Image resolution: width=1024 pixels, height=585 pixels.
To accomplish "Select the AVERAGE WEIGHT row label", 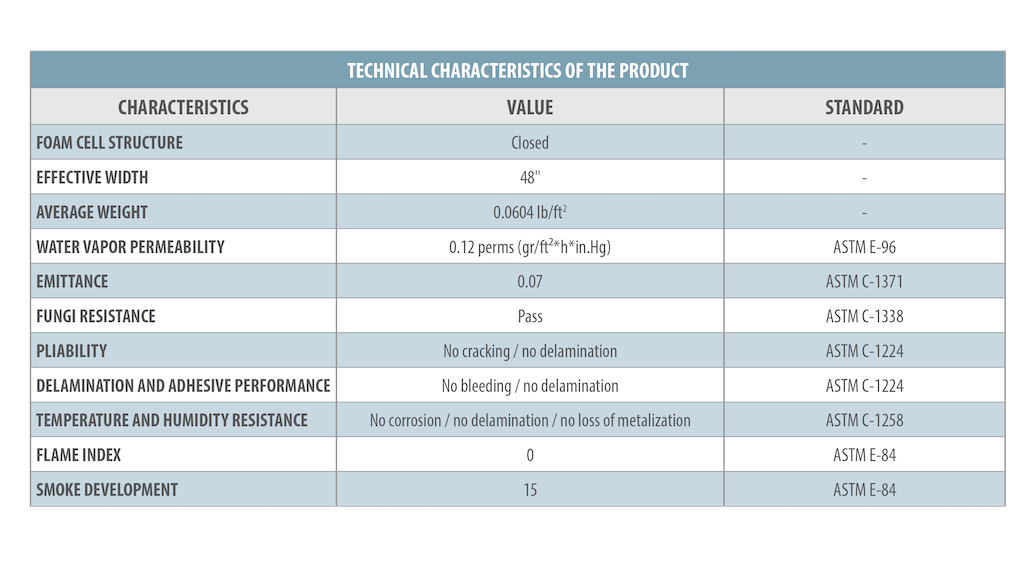I will point(92,212).
